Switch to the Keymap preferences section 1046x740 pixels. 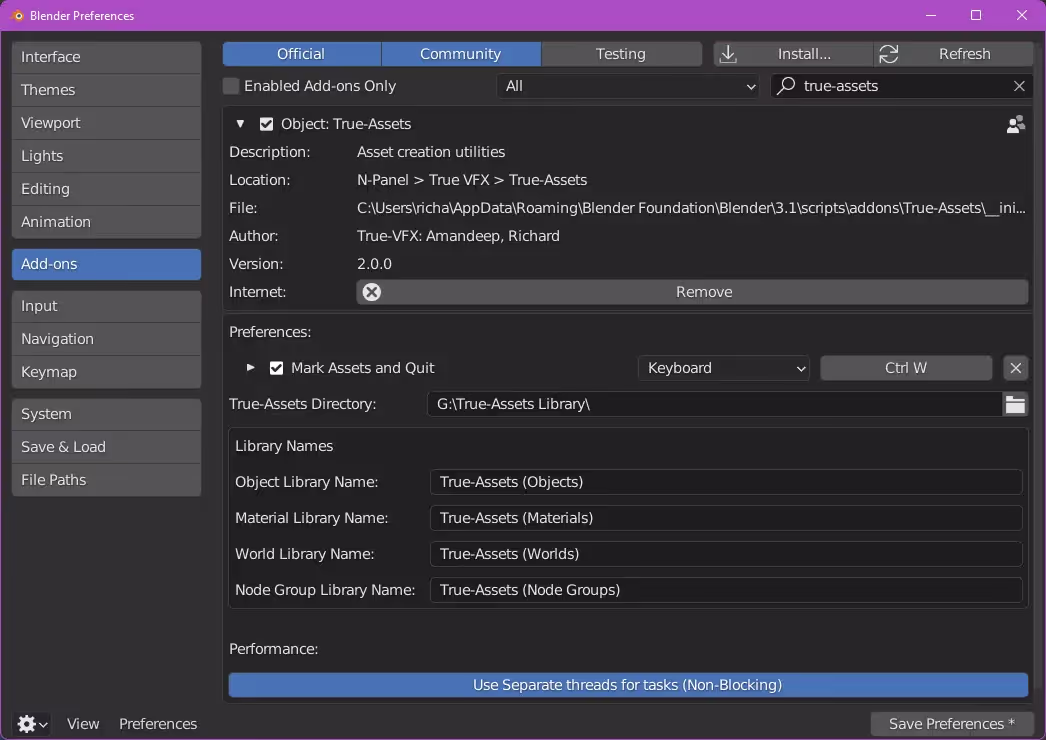106,372
